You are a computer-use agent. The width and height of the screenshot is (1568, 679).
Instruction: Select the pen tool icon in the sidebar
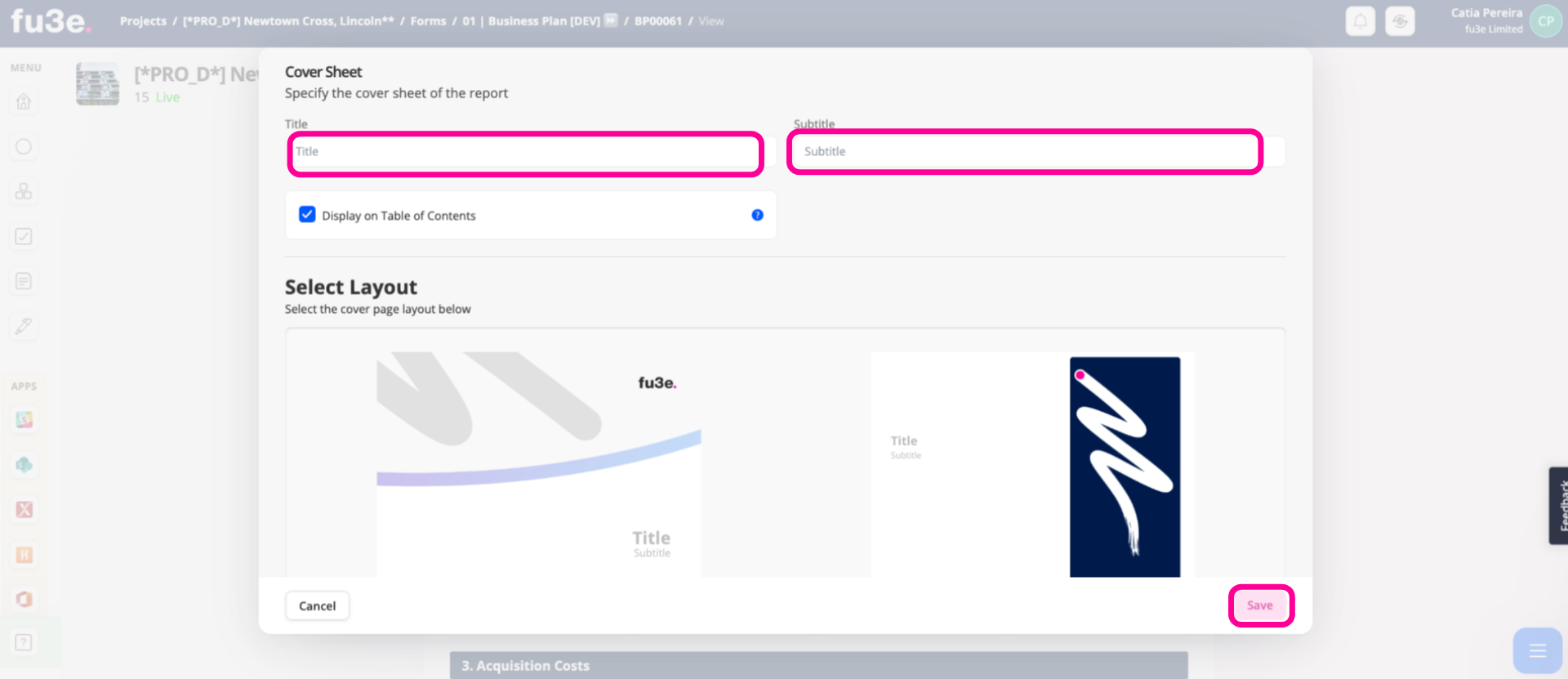pos(24,326)
